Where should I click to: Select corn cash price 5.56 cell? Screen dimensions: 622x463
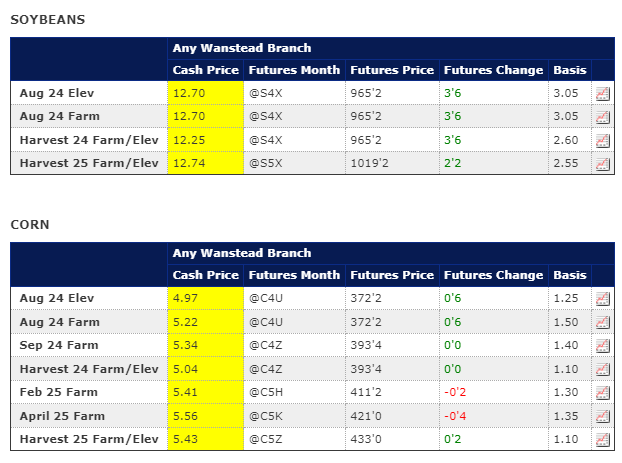(186, 416)
